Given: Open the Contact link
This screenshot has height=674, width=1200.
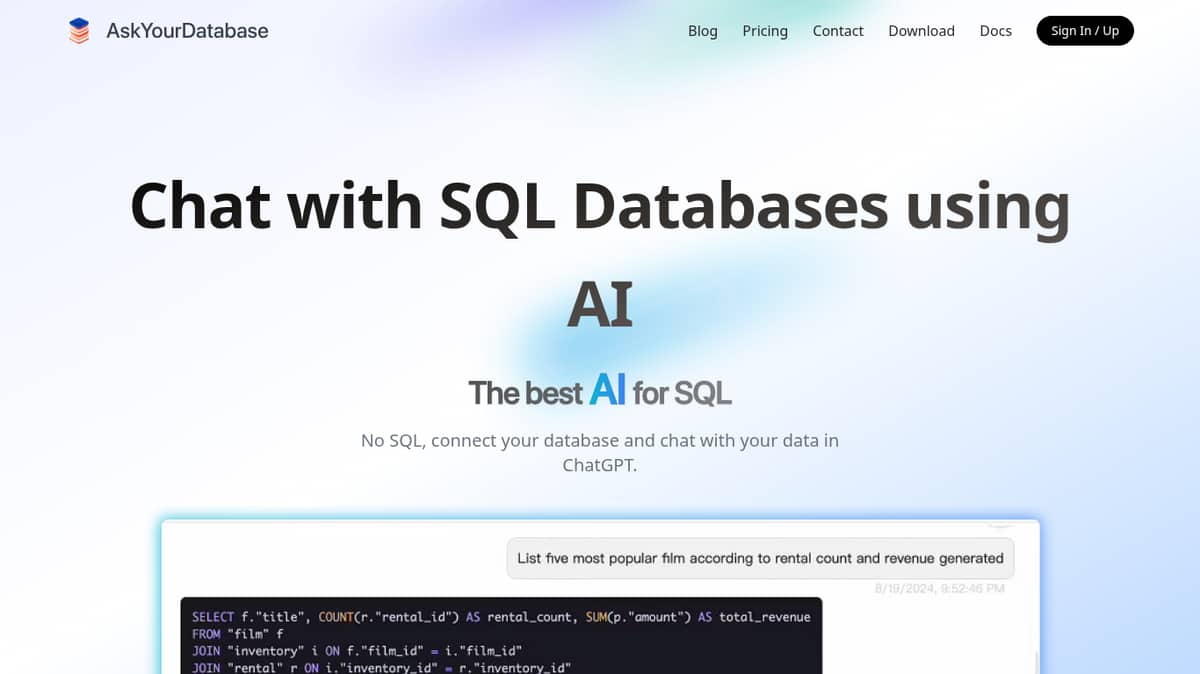Looking at the screenshot, I should [838, 31].
